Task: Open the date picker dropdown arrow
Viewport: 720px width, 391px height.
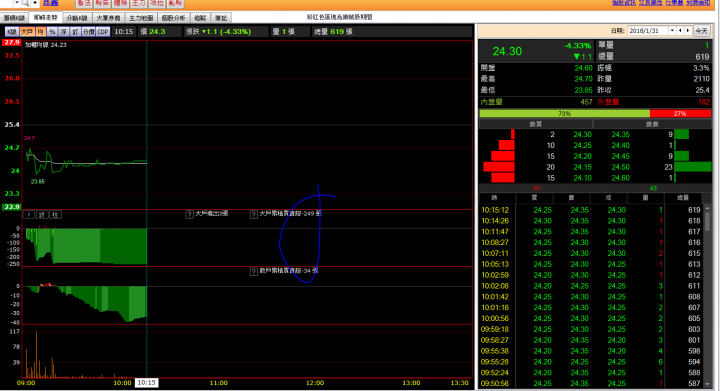Action: tap(672, 31)
